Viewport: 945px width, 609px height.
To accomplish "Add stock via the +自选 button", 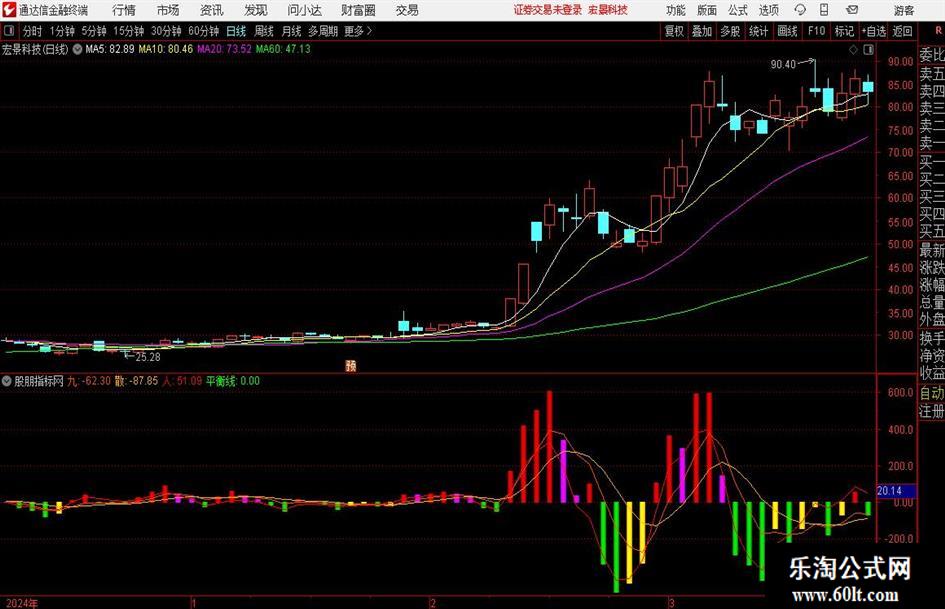I will click(874, 31).
